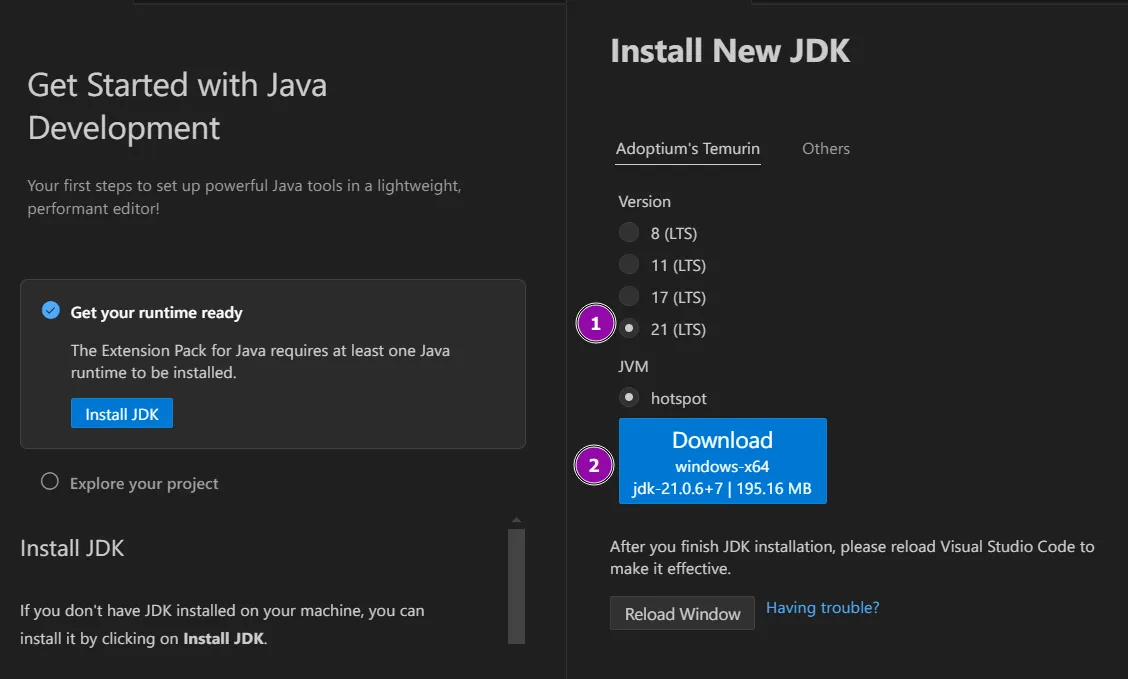Click the empty circle beside Explore your project
1128x679 pixels.
[x=50, y=482]
